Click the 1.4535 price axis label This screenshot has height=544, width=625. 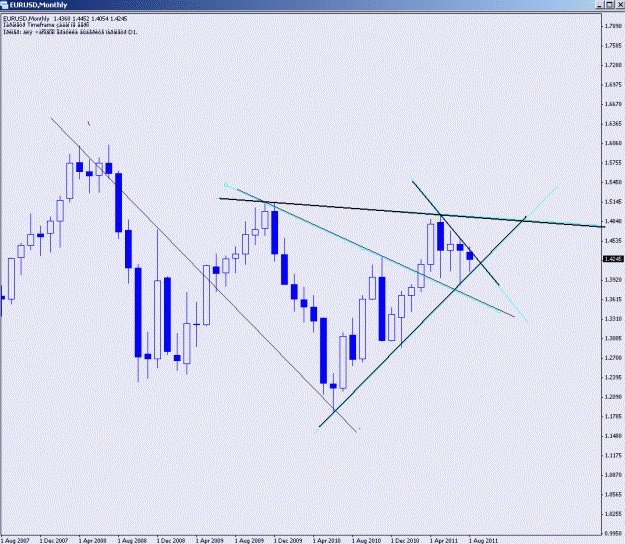click(x=614, y=241)
